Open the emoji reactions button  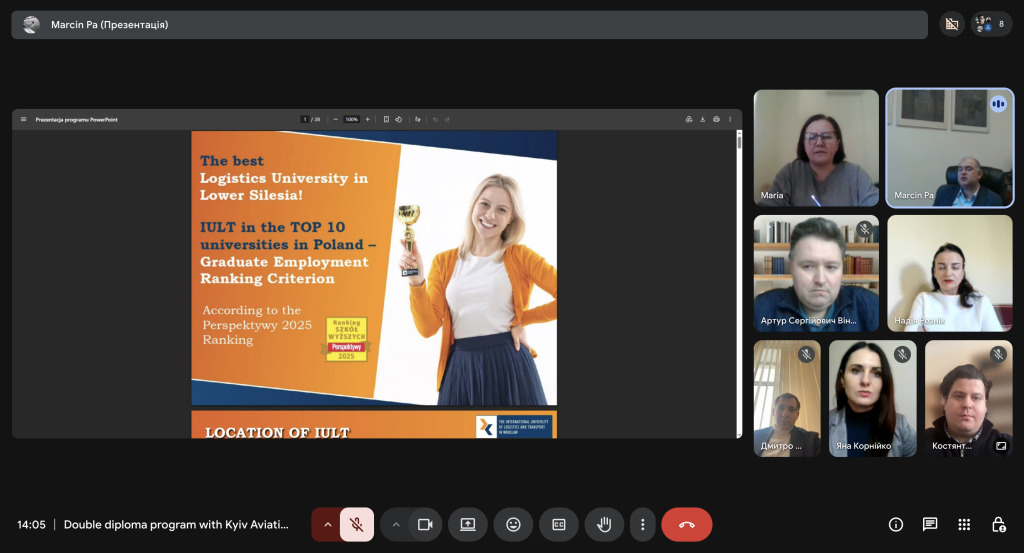coord(513,524)
